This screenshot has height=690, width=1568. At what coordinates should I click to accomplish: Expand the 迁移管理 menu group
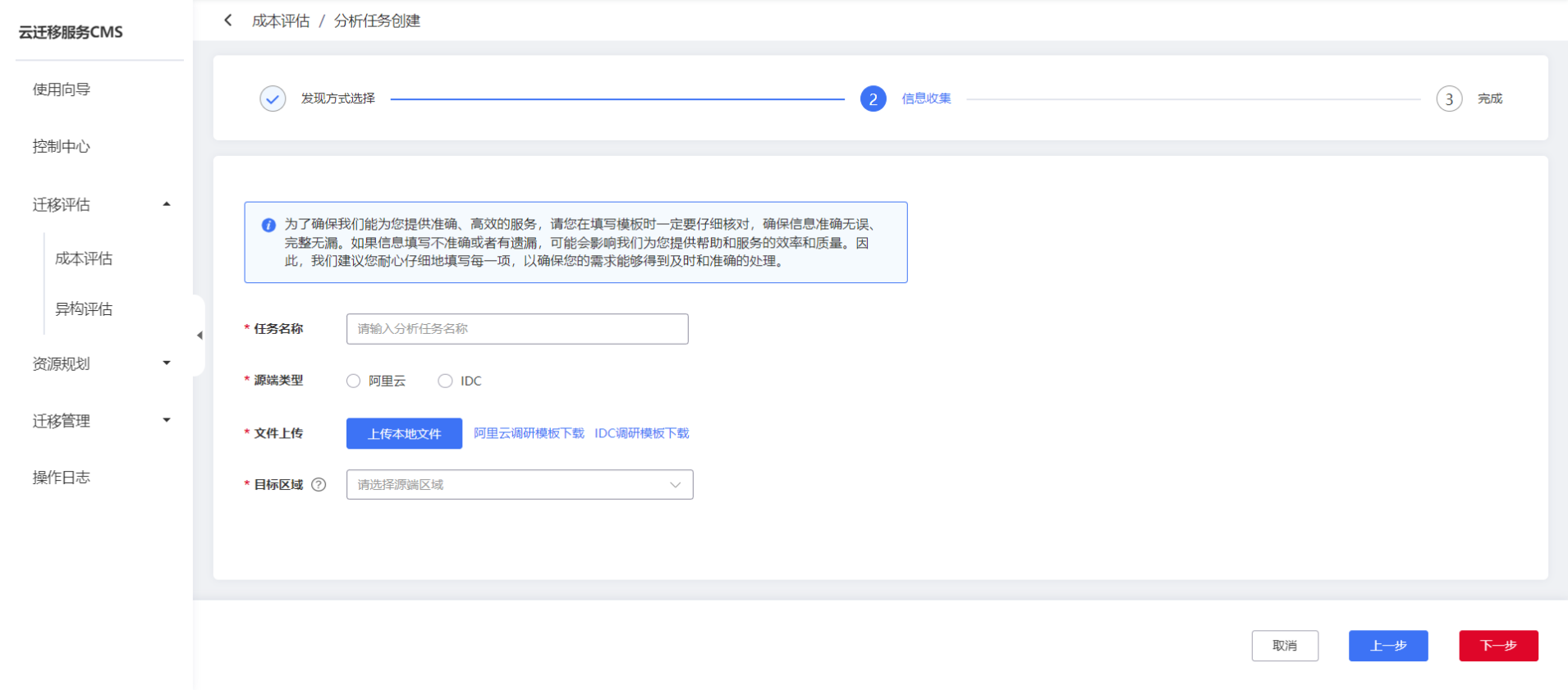[x=167, y=421]
